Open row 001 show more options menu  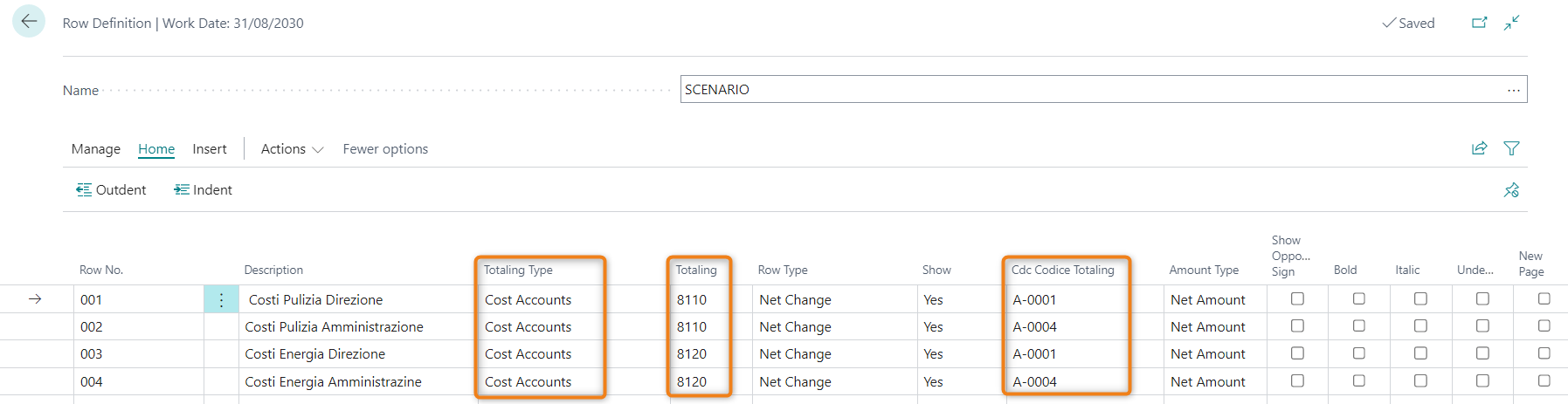coord(221,299)
